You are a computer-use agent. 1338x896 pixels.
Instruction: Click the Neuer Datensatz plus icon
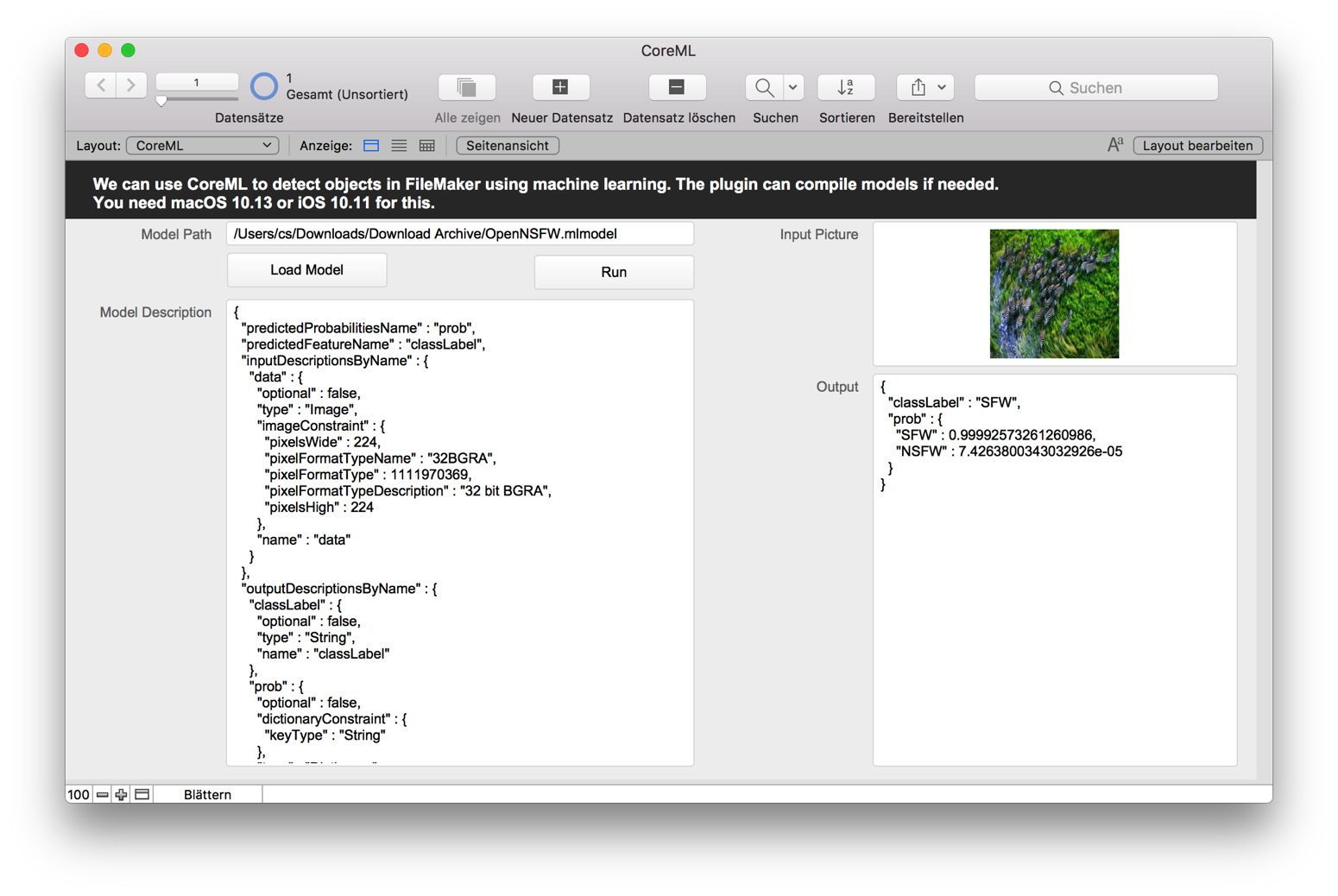pyautogui.click(x=560, y=87)
